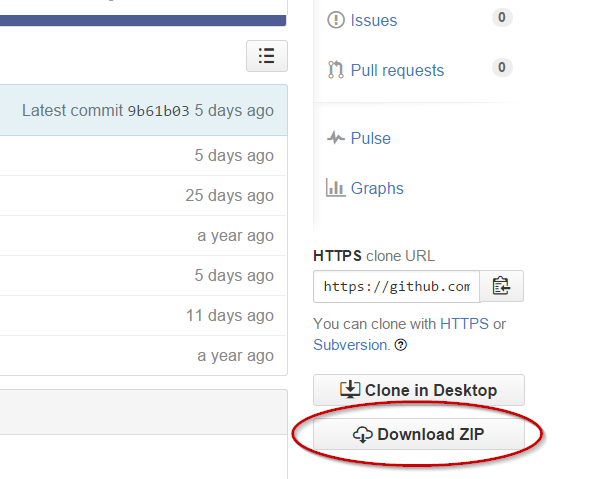Click the cloud download icon
Image resolution: width=591 pixels, height=479 pixels.
[x=363, y=435]
